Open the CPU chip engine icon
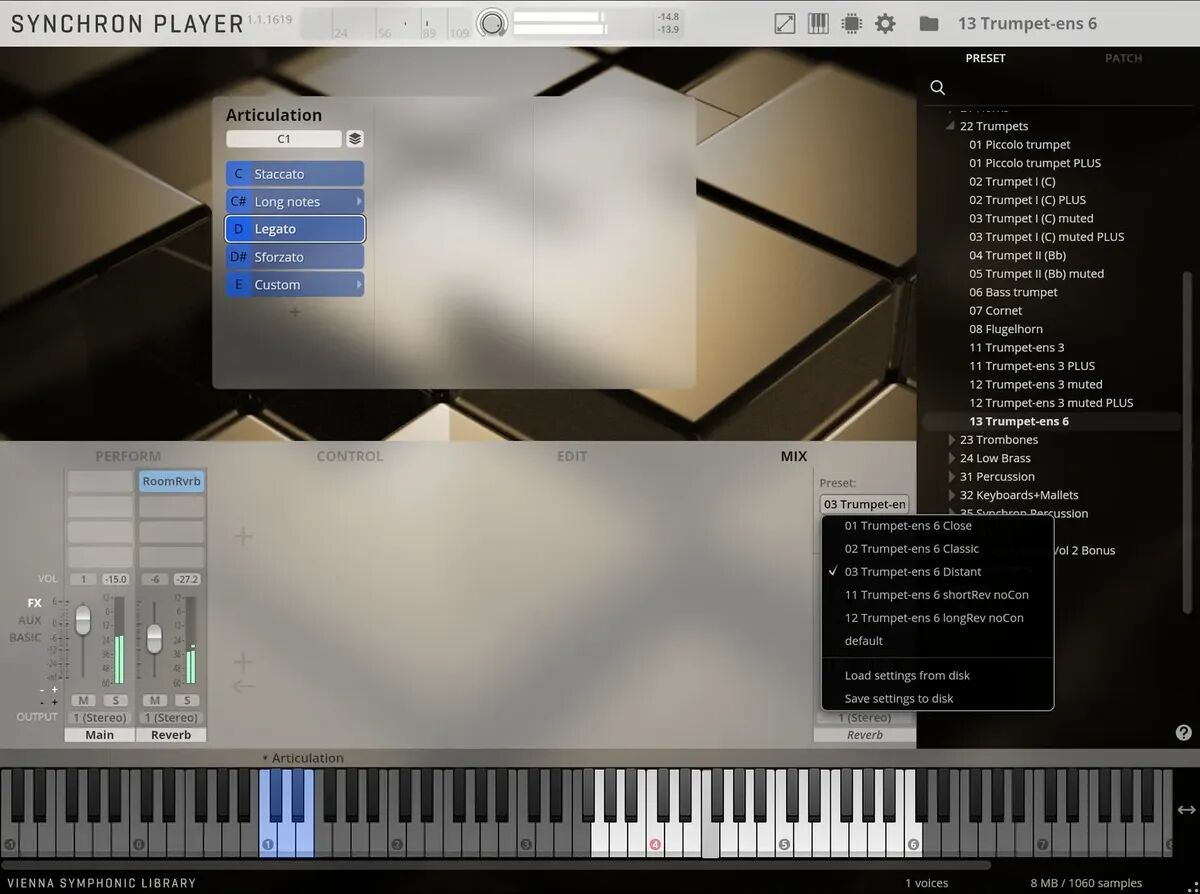The width and height of the screenshot is (1200, 894). click(x=851, y=23)
